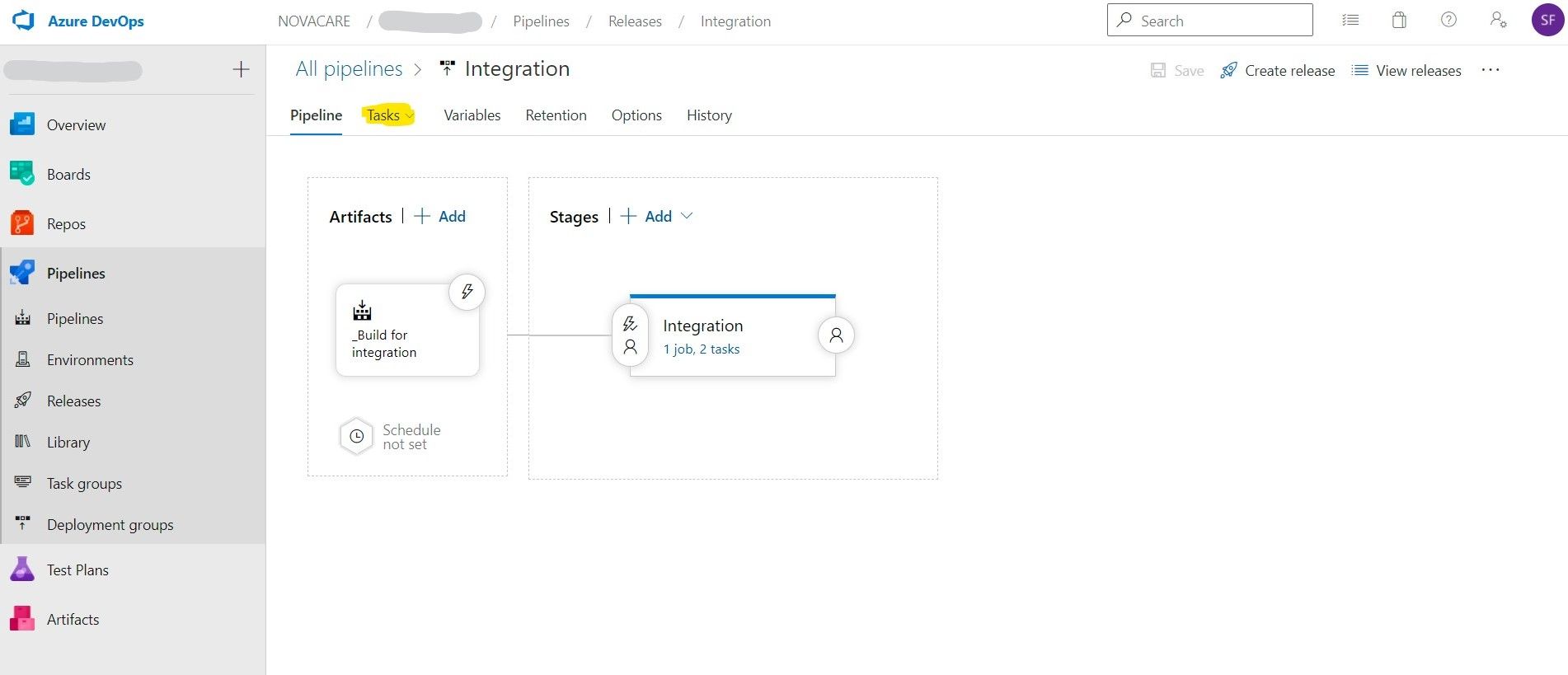Open post-deployment conditions on Integration stage

point(836,335)
